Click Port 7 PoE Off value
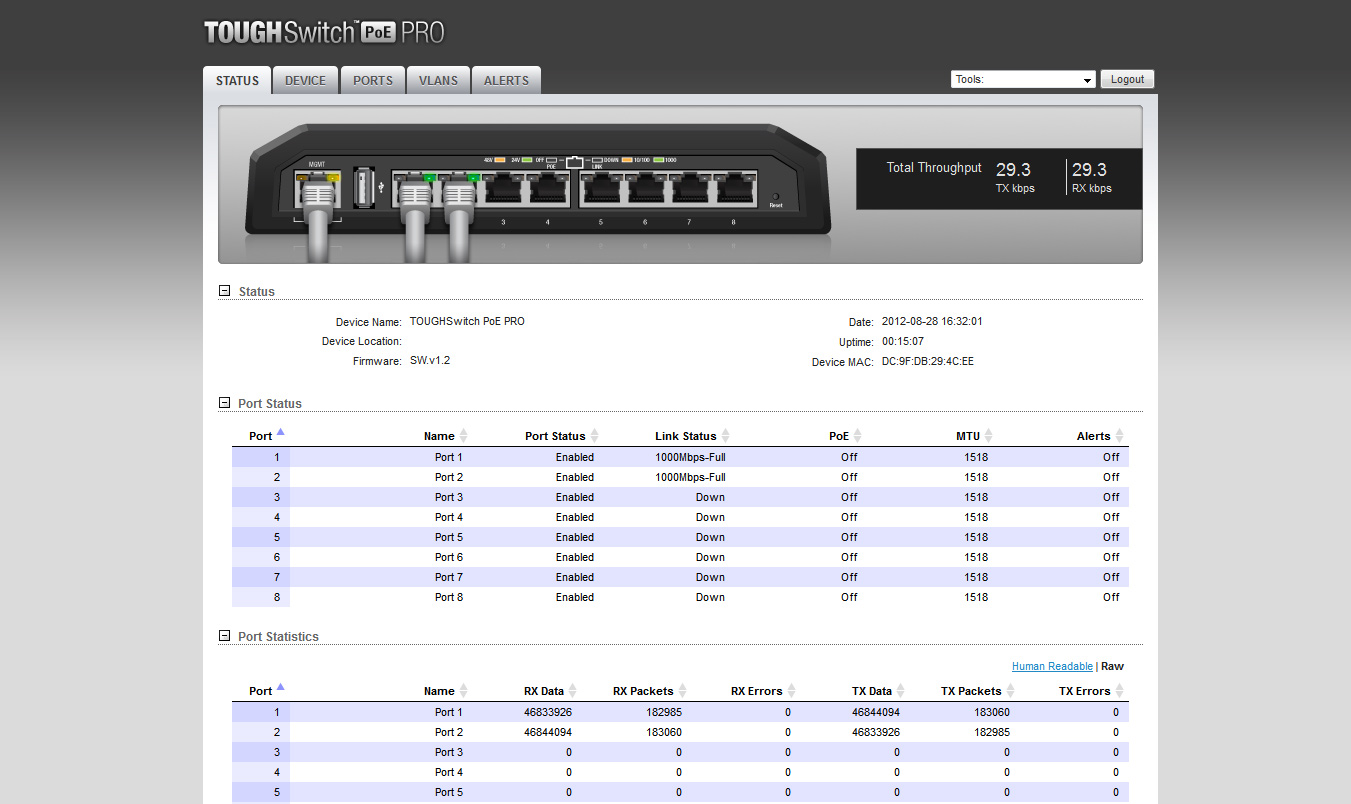This screenshot has height=804, width=1351. [849, 577]
